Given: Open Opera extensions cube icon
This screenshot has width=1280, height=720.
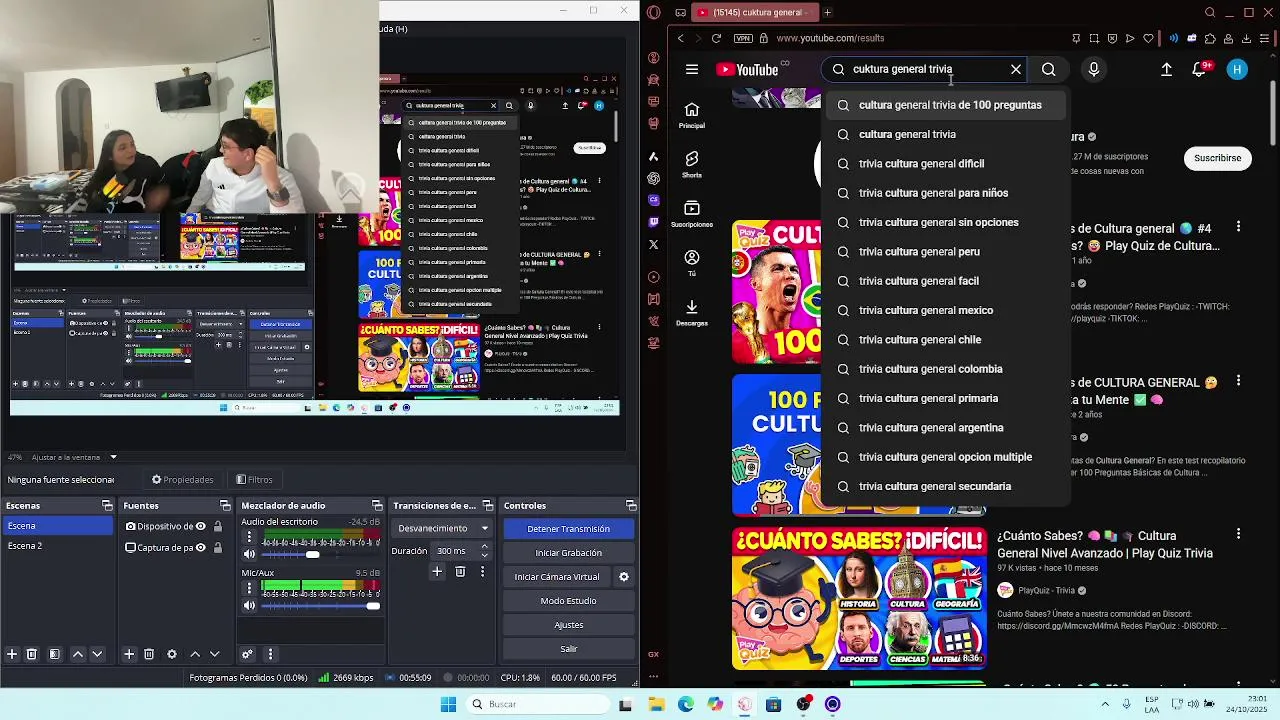Looking at the screenshot, I should [x=1211, y=38].
